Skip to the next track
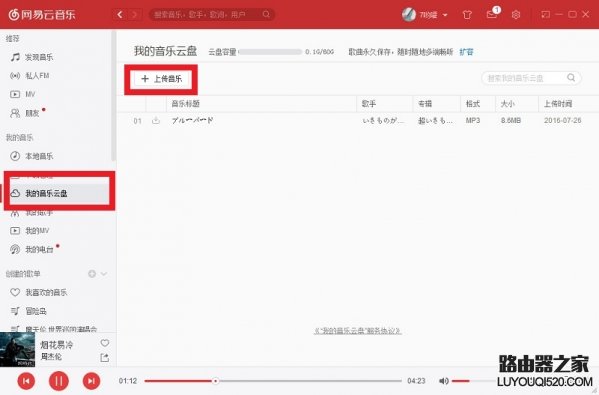This screenshot has width=599, height=395. pos(91,381)
